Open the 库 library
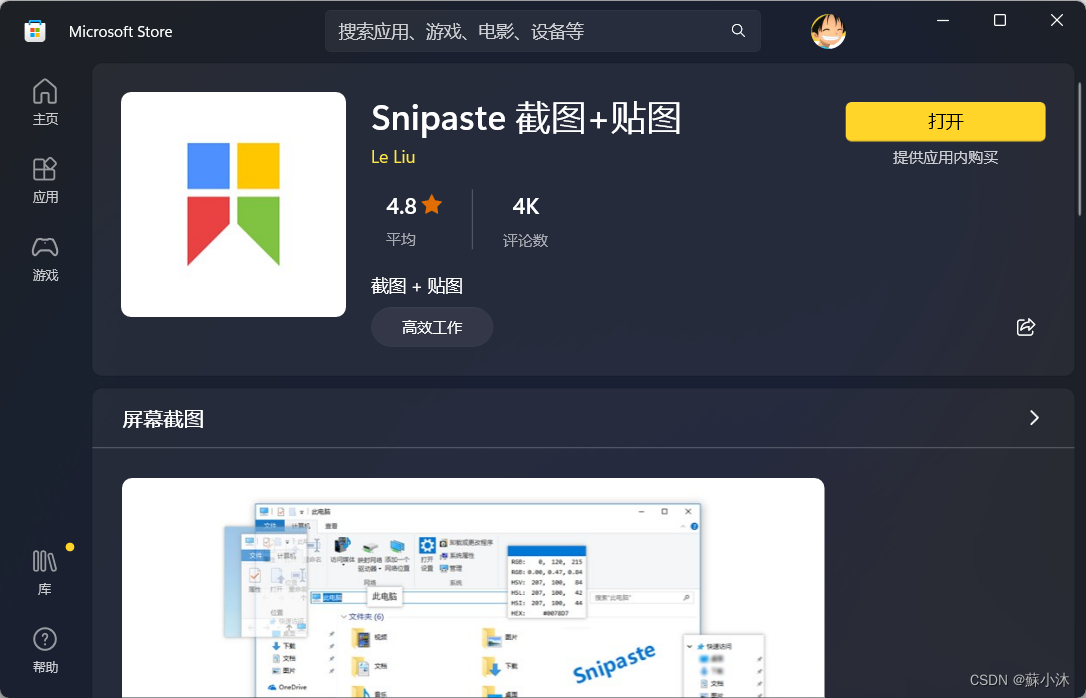 (x=45, y=573)
